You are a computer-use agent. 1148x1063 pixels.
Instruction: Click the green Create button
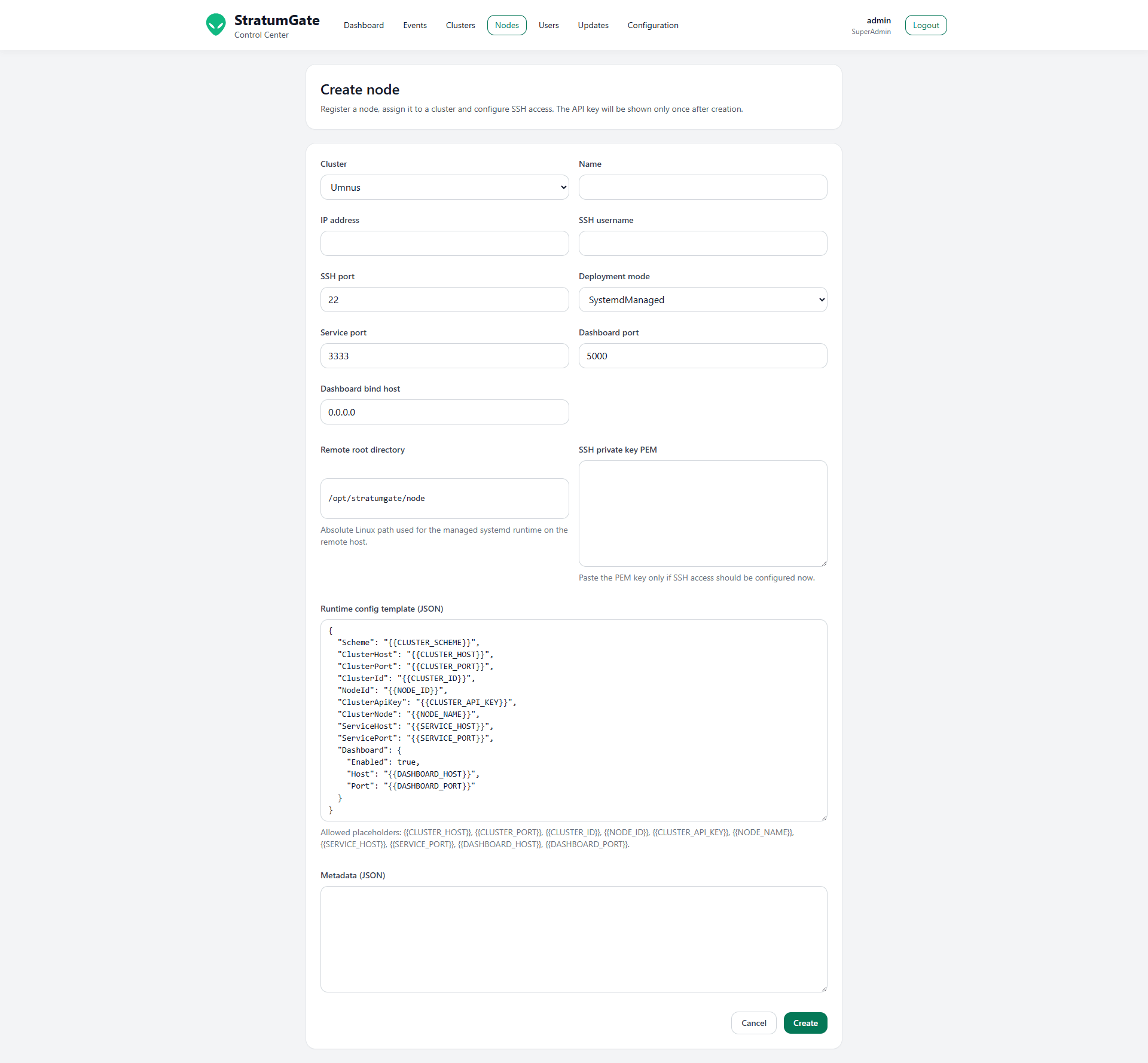click(805, 1023)
